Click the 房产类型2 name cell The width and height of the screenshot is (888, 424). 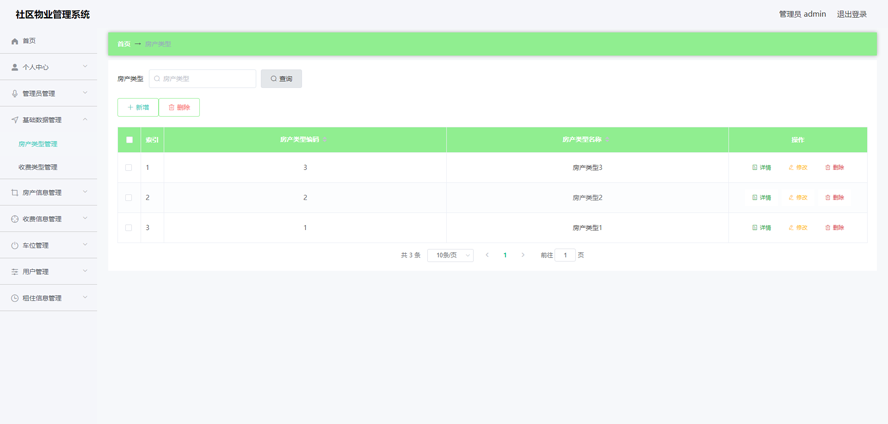[587, 198]
